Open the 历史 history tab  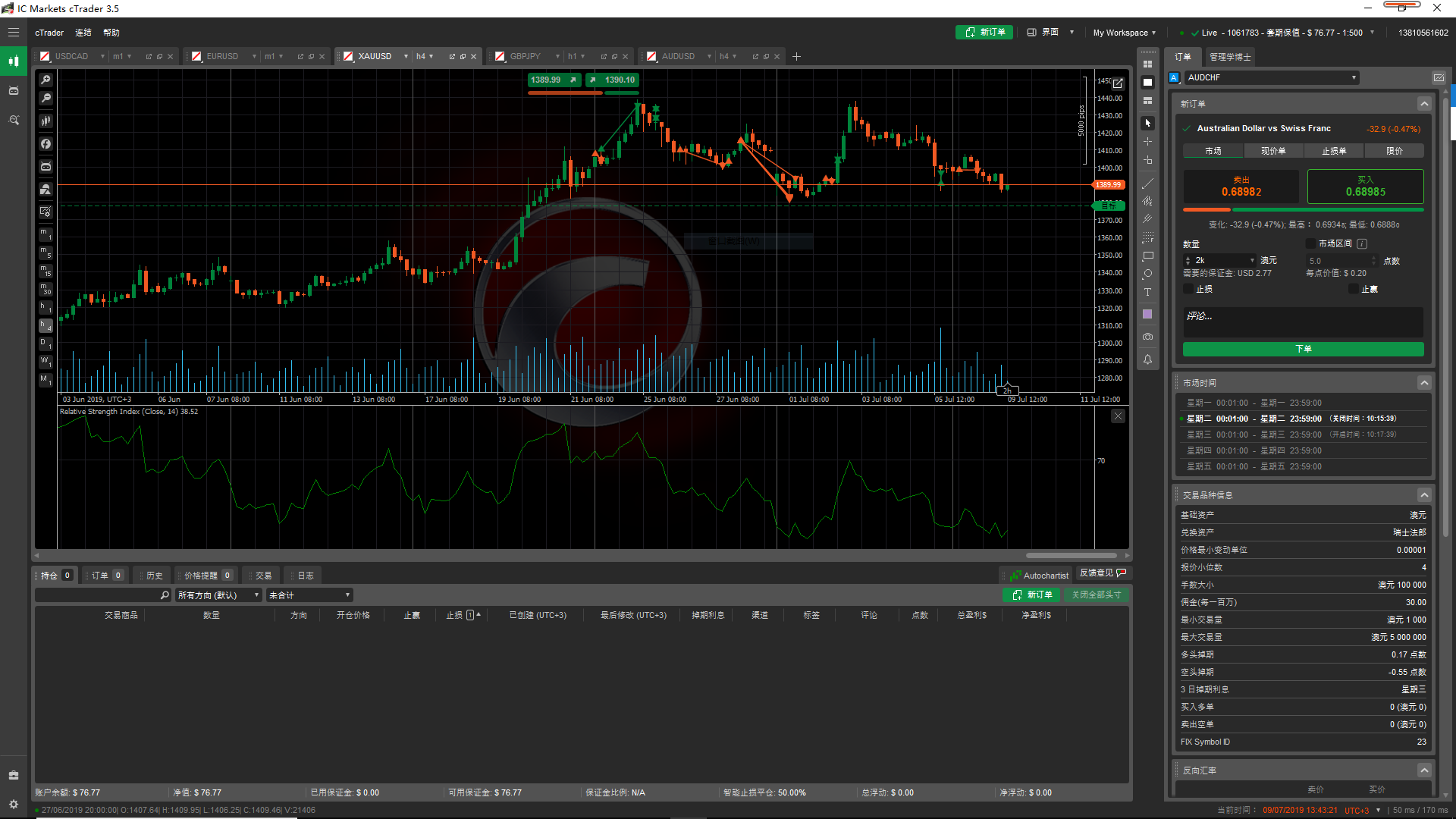click(154, 576)
